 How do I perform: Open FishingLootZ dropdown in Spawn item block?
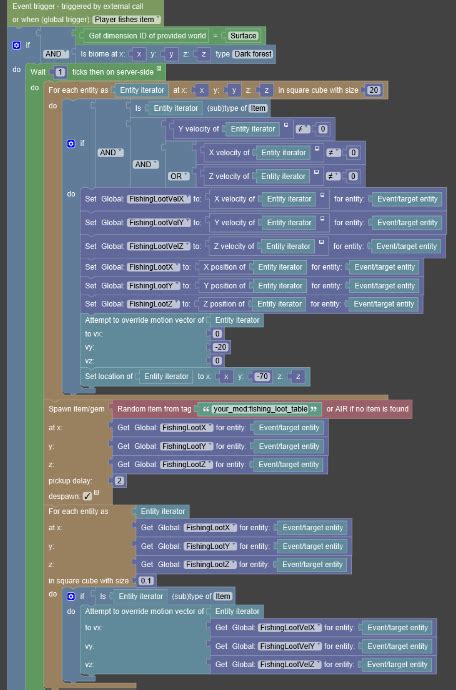186,465
